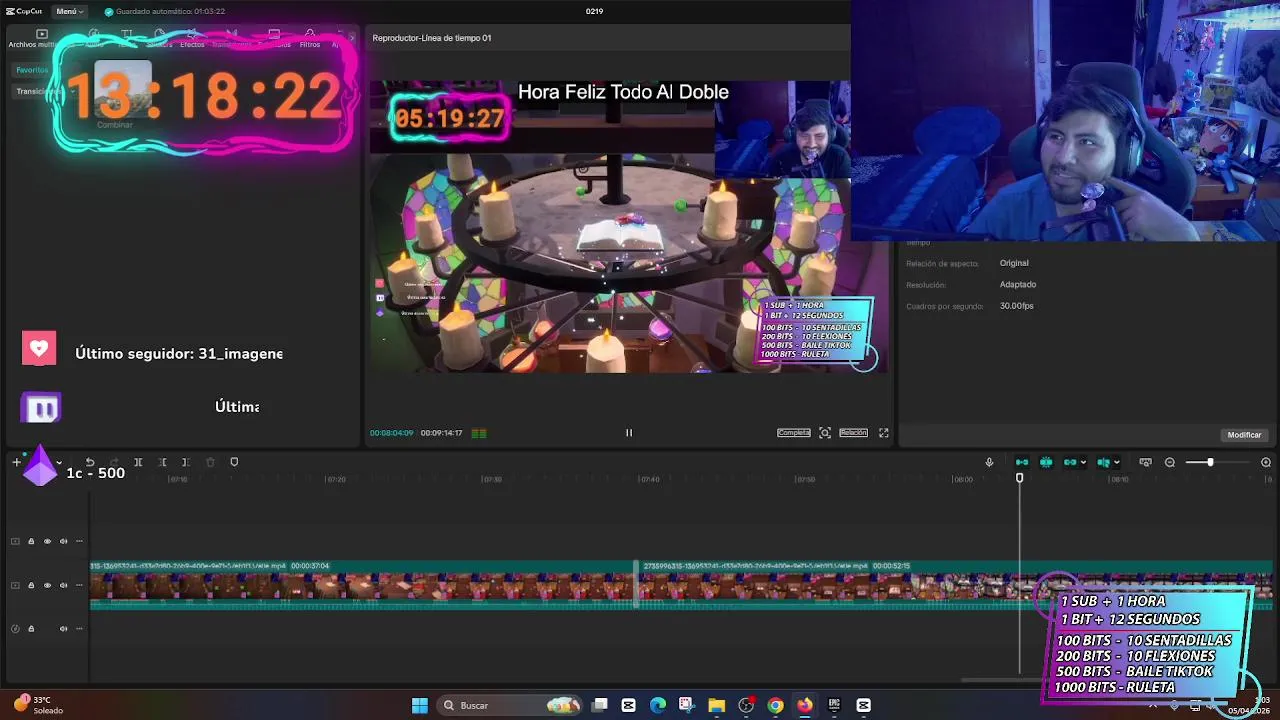Click the microphone record voiceover icon
1280x720 pixels.
pyautogui.click(x=989, y=462)
